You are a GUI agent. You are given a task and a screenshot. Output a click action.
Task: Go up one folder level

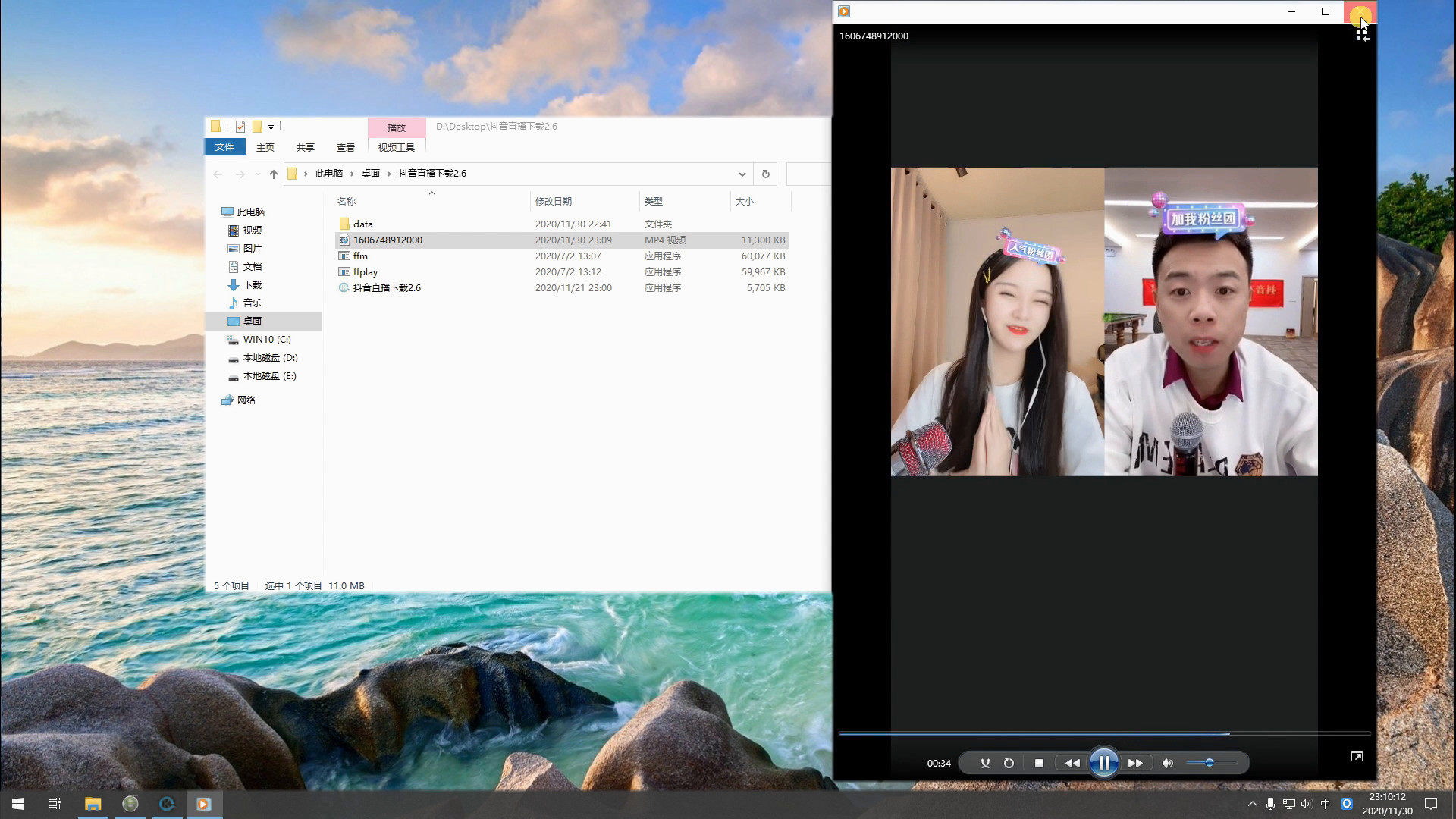pyautogui.click(x=273, y=174)
